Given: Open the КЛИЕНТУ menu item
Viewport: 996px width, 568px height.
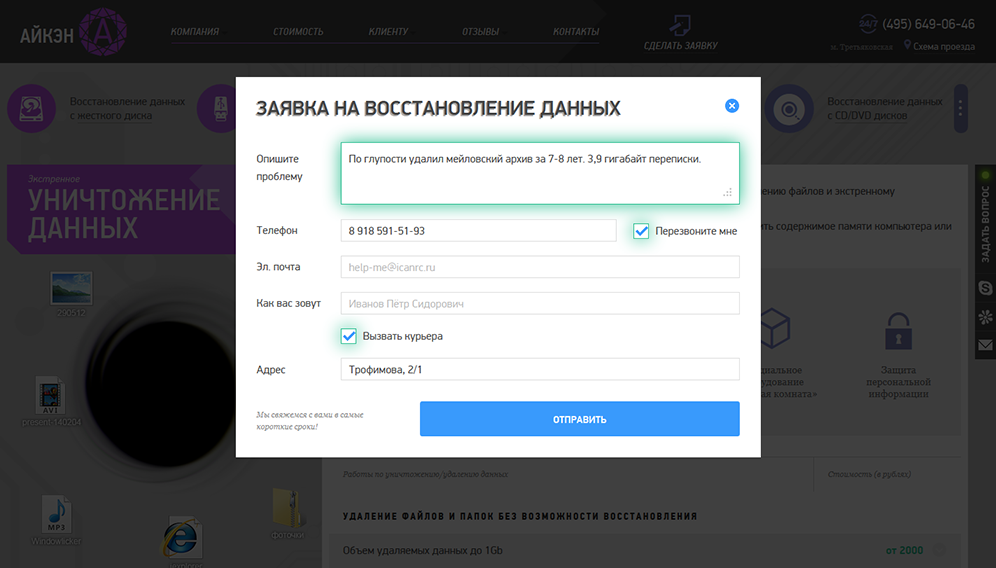Looking at the screenshot, I should coord(388,31).
